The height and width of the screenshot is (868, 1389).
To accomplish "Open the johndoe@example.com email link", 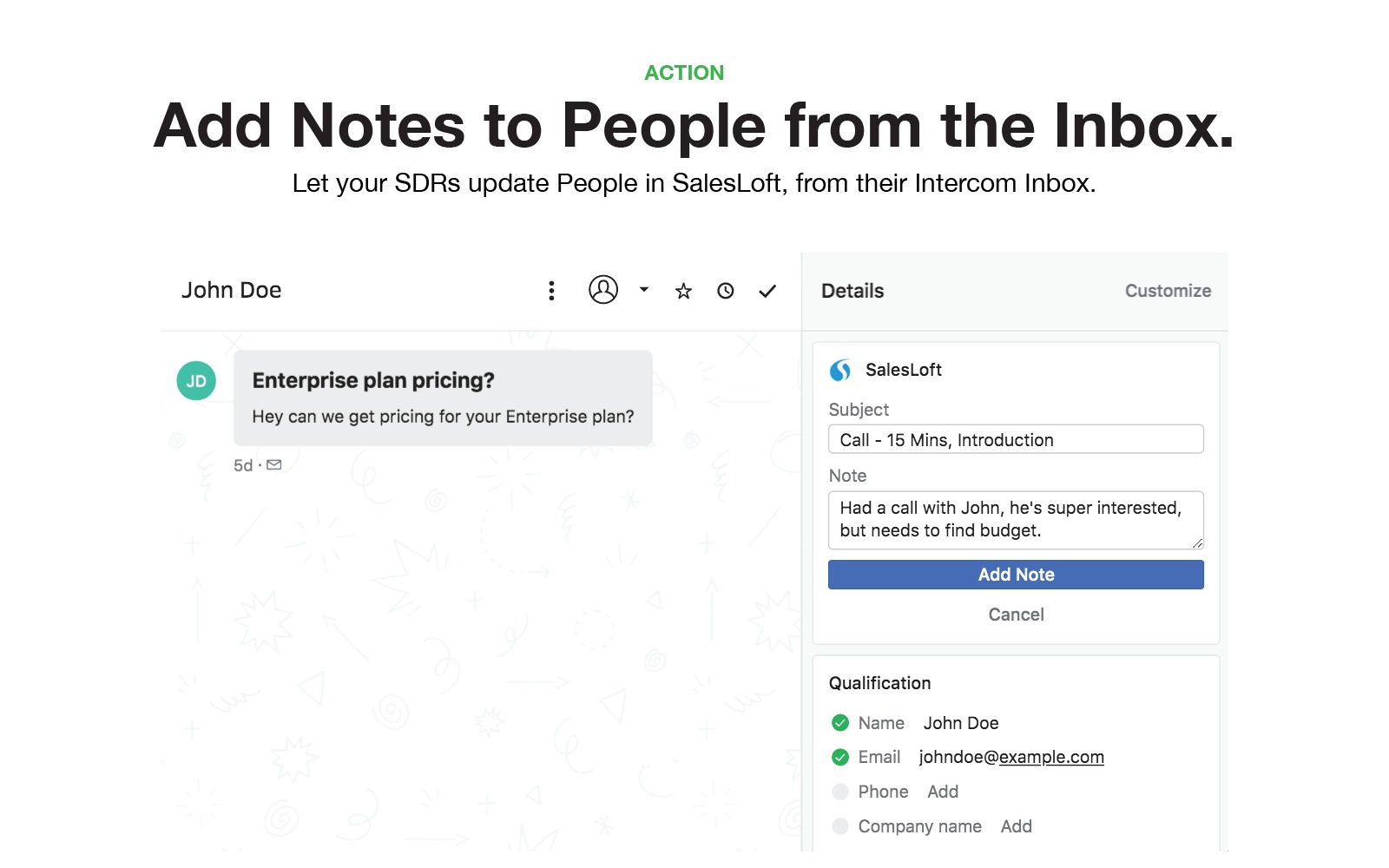I will pos(1011,758).
